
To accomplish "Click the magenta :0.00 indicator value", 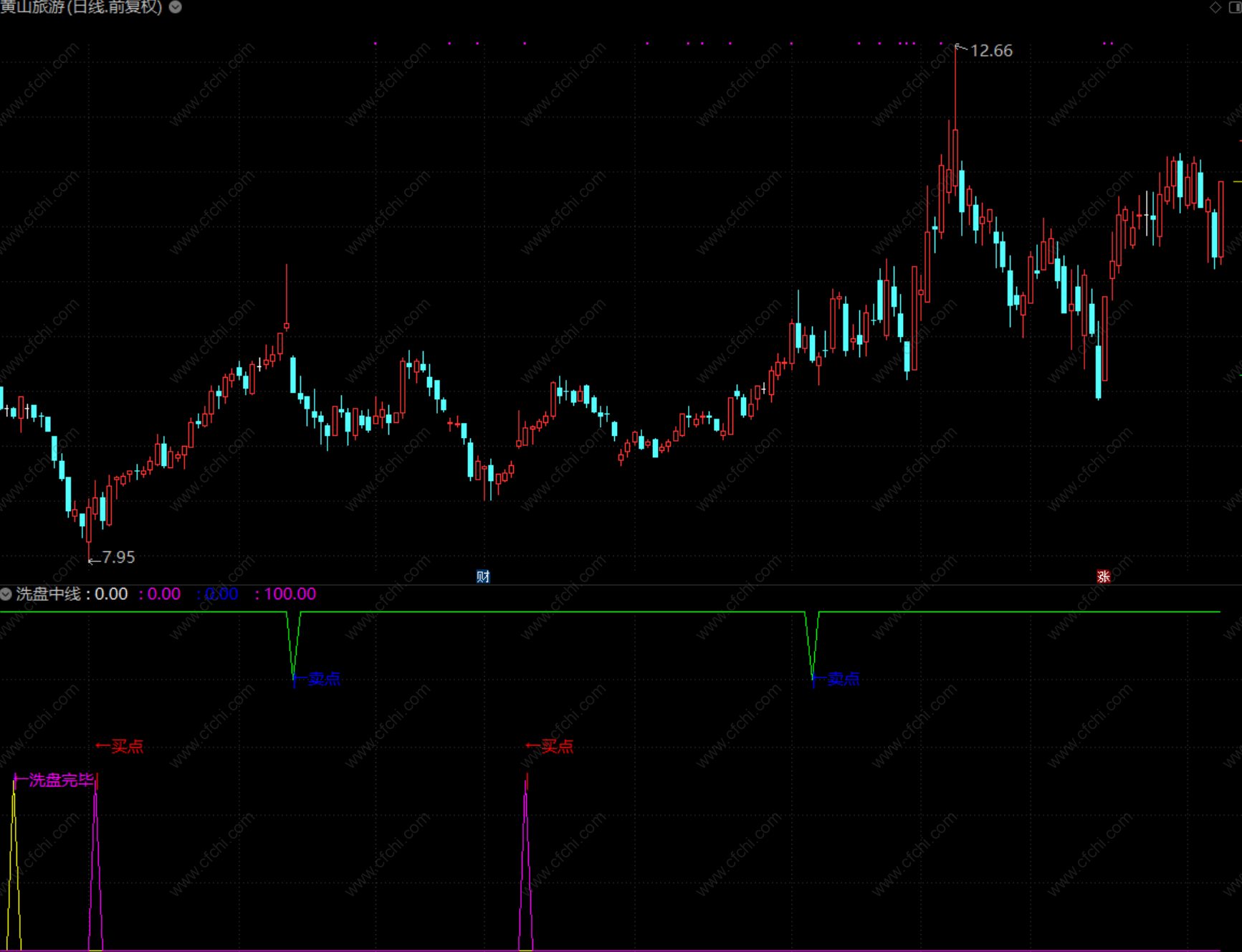I will point(160,594).
